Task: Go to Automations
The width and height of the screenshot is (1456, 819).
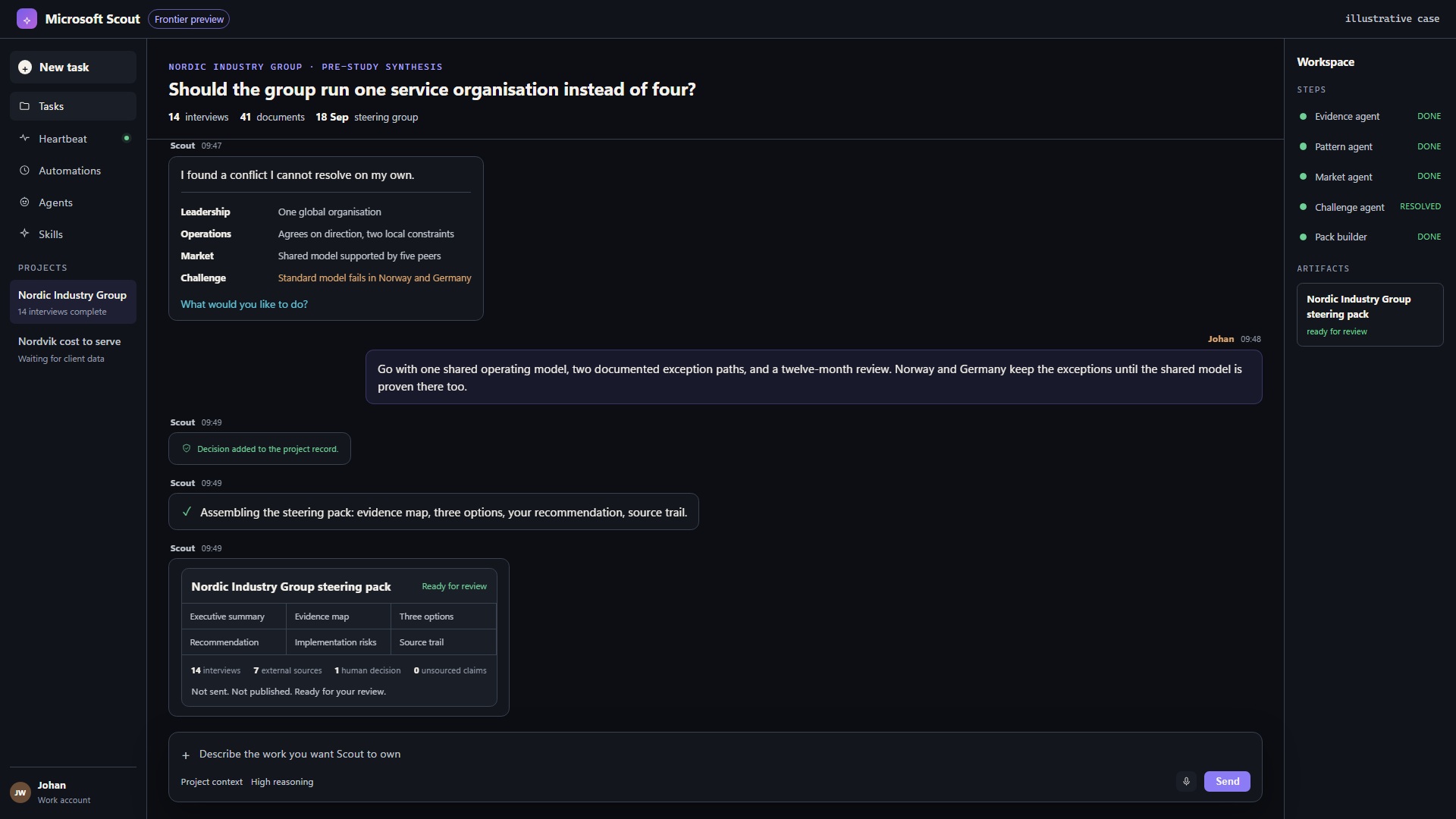Action: coord(73,171)
